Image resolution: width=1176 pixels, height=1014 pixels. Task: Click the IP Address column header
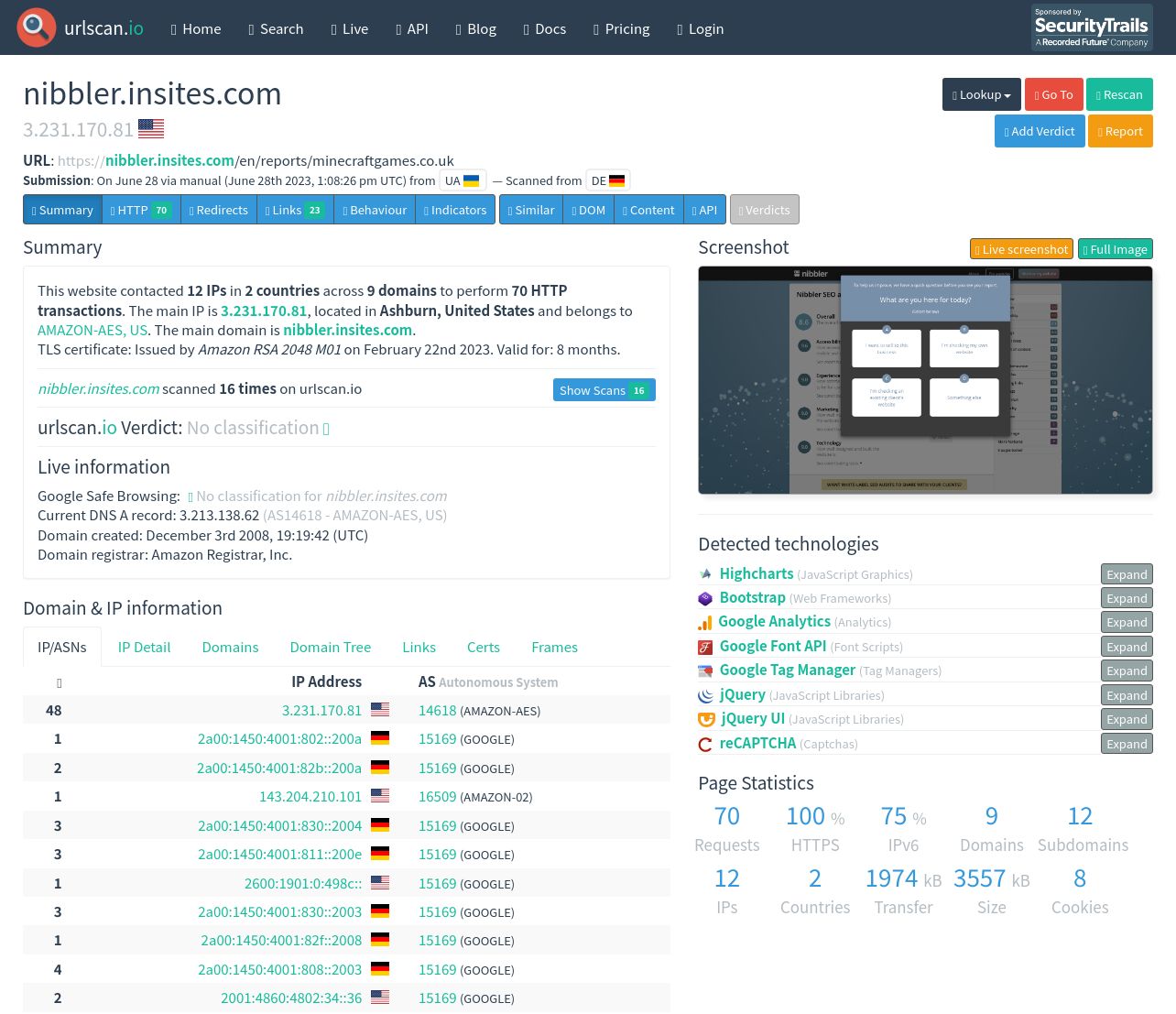(x=326, y=681)
